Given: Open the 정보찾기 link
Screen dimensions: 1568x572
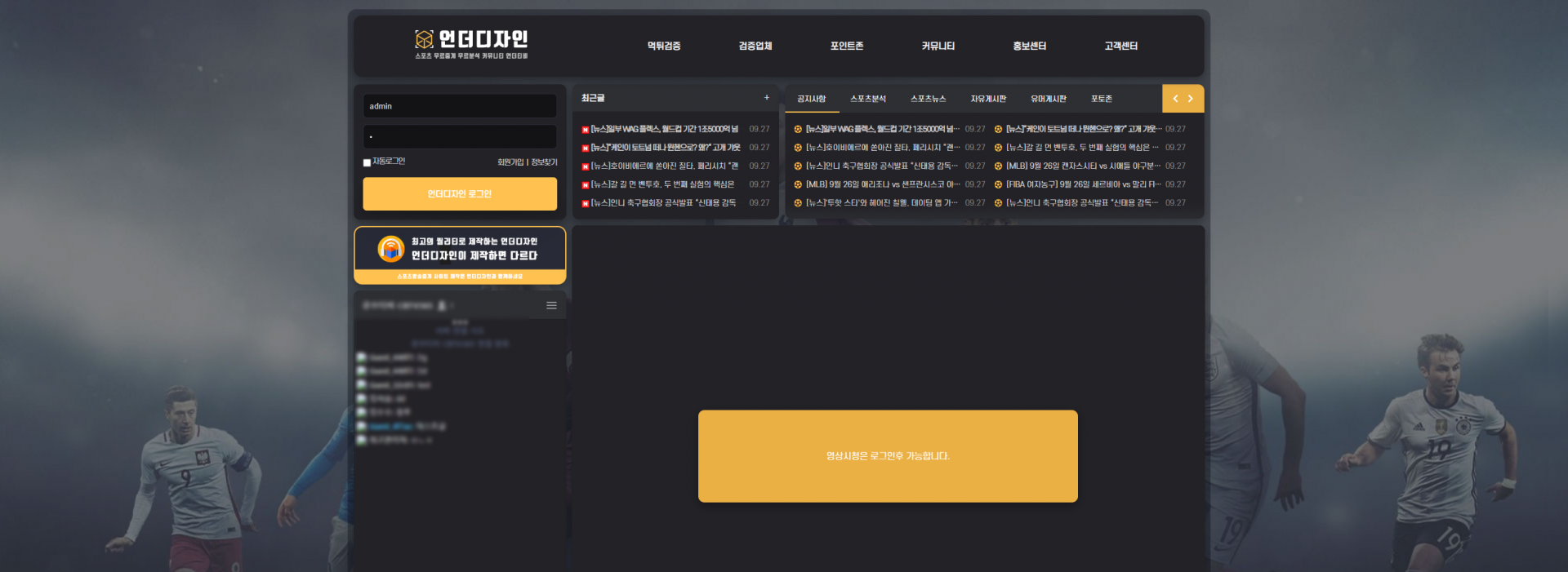Looking at the screenshot, I should 544,162.
